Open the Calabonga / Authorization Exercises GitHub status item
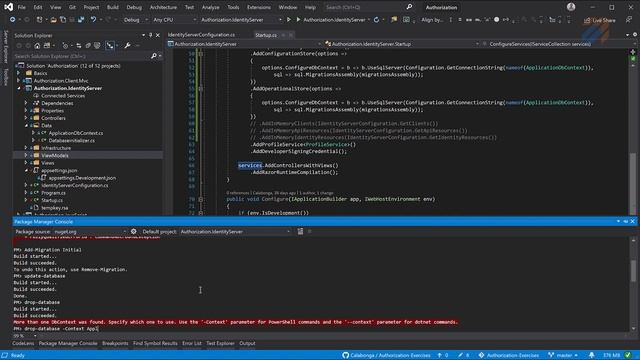 click(386, 355)
